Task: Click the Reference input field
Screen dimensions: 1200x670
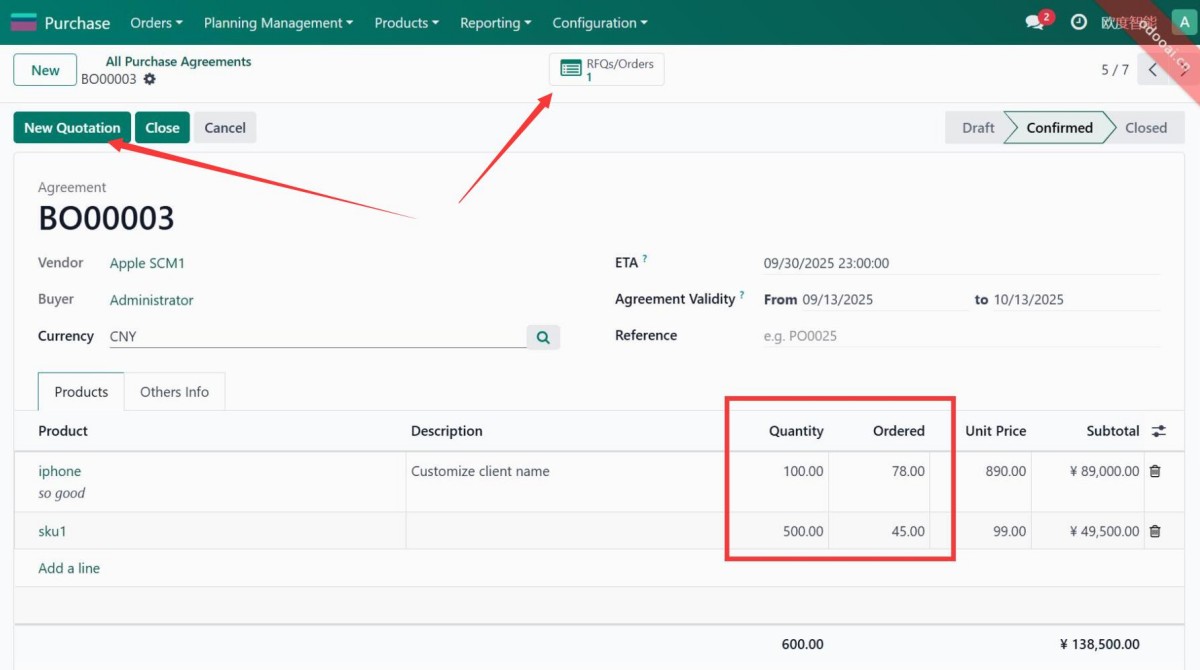Action: click(960, 336)
